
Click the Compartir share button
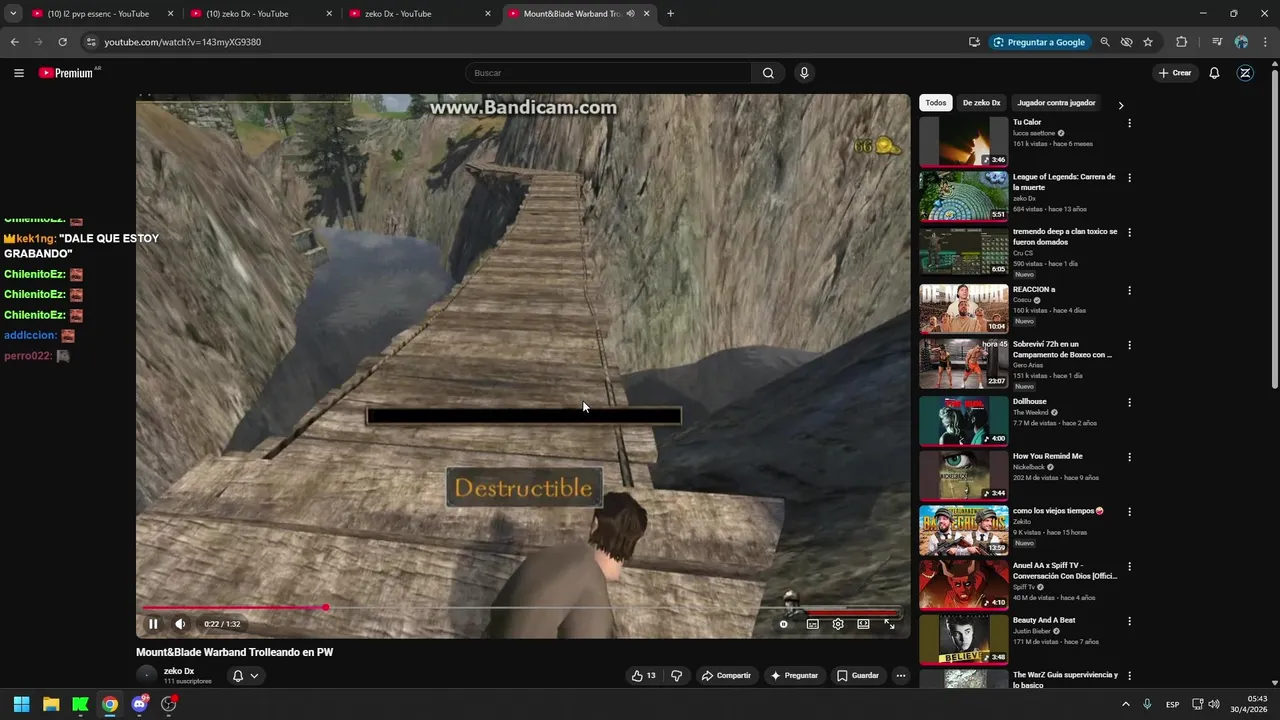(726, 676)
